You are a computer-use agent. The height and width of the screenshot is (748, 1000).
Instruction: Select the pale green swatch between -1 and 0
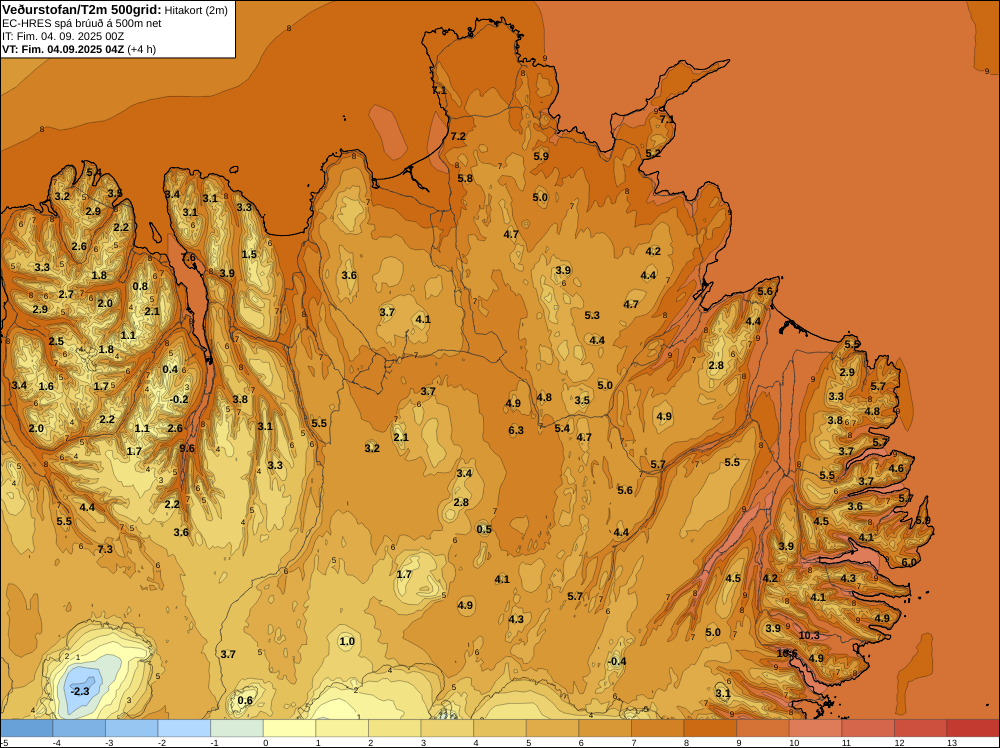[237, 728]
